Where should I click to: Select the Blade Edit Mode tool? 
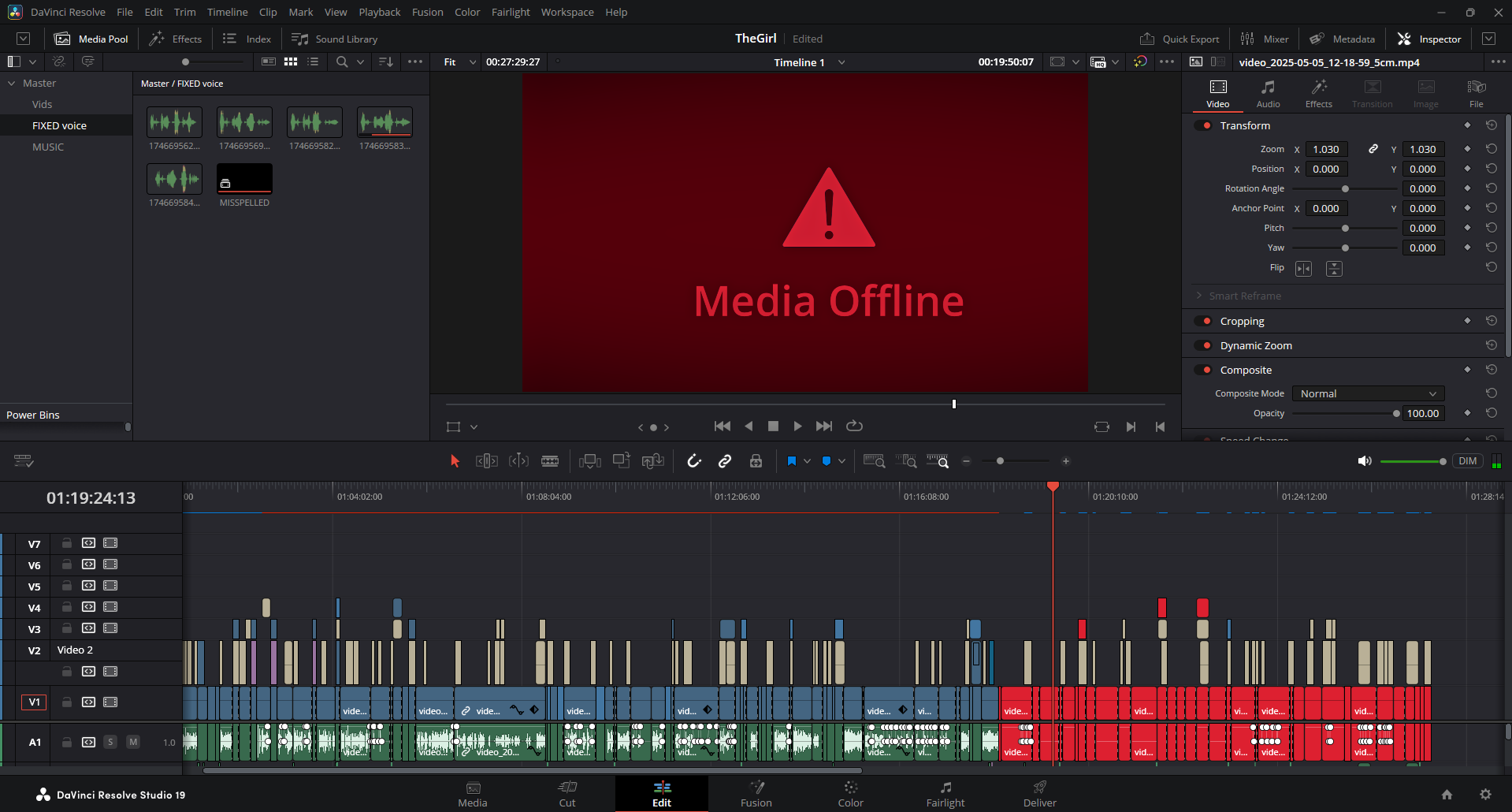click(550, 461)
